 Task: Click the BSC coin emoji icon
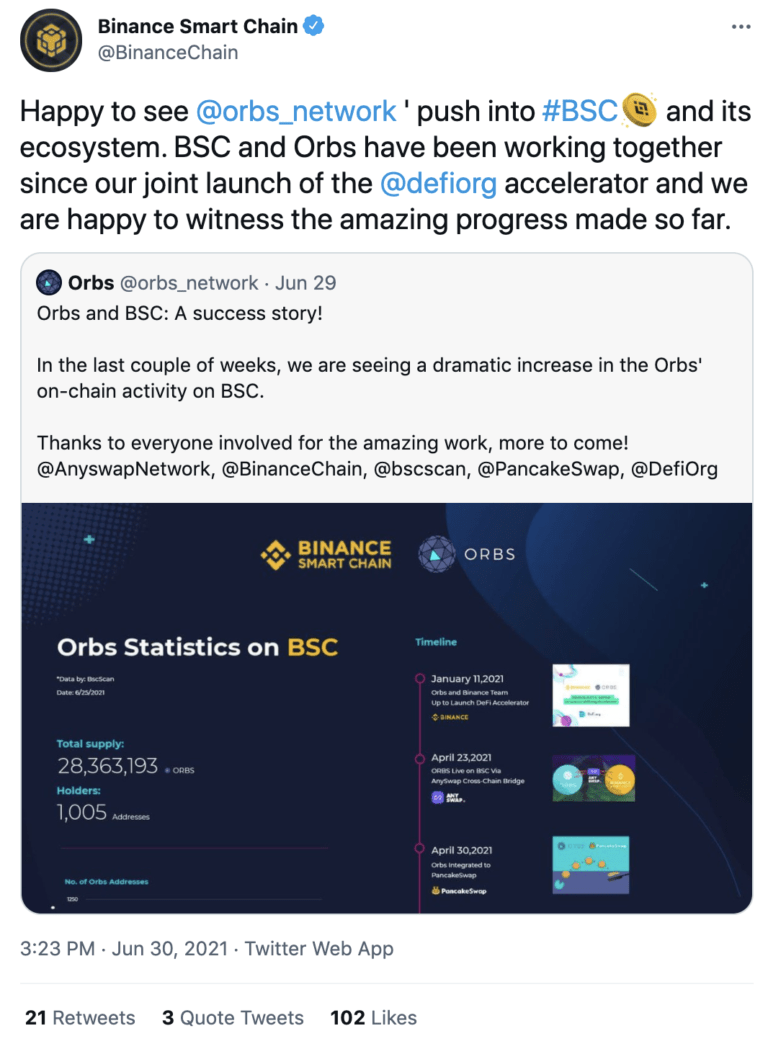pos(639,110)
